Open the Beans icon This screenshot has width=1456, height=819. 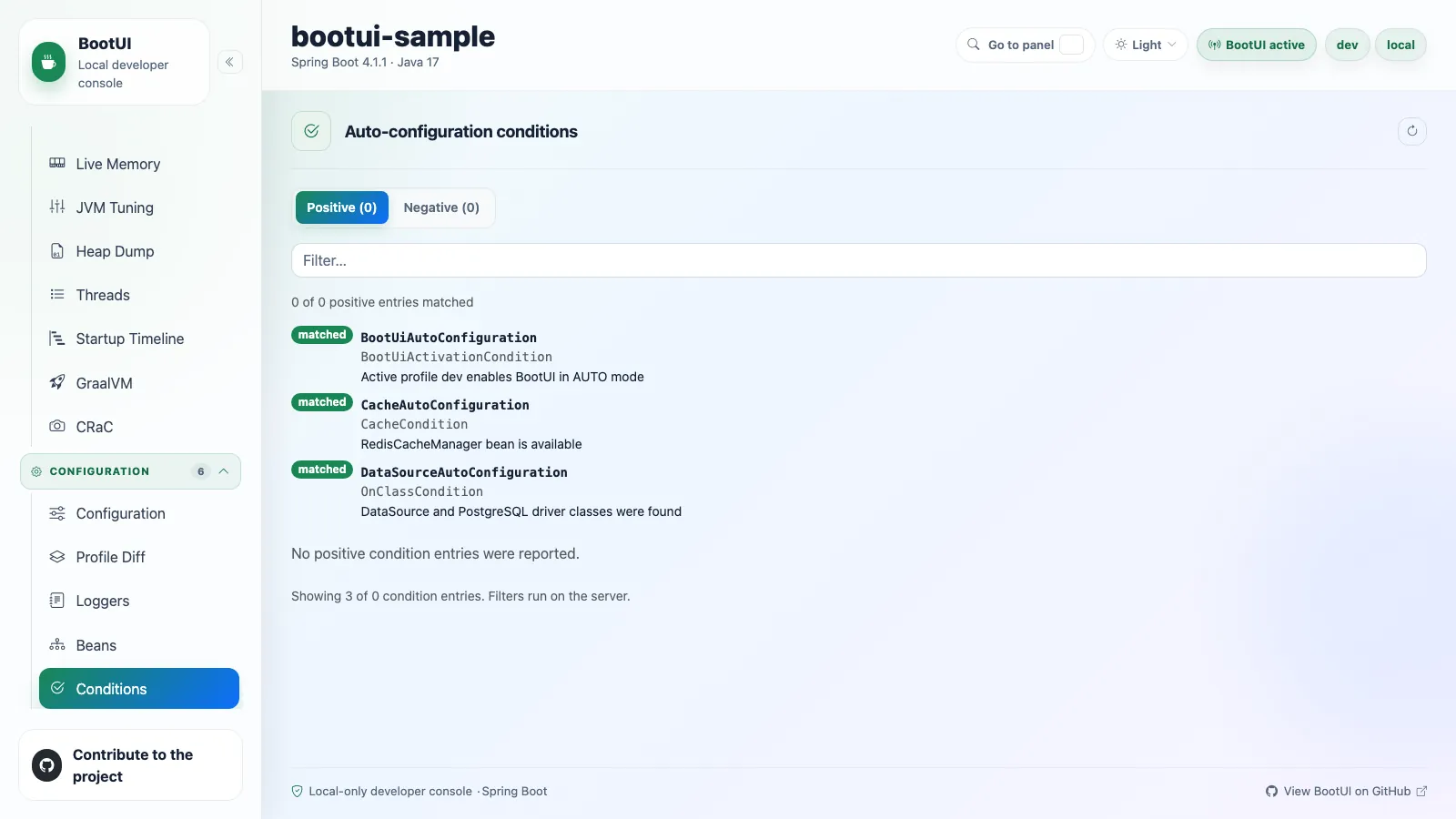tap(57, 644)
